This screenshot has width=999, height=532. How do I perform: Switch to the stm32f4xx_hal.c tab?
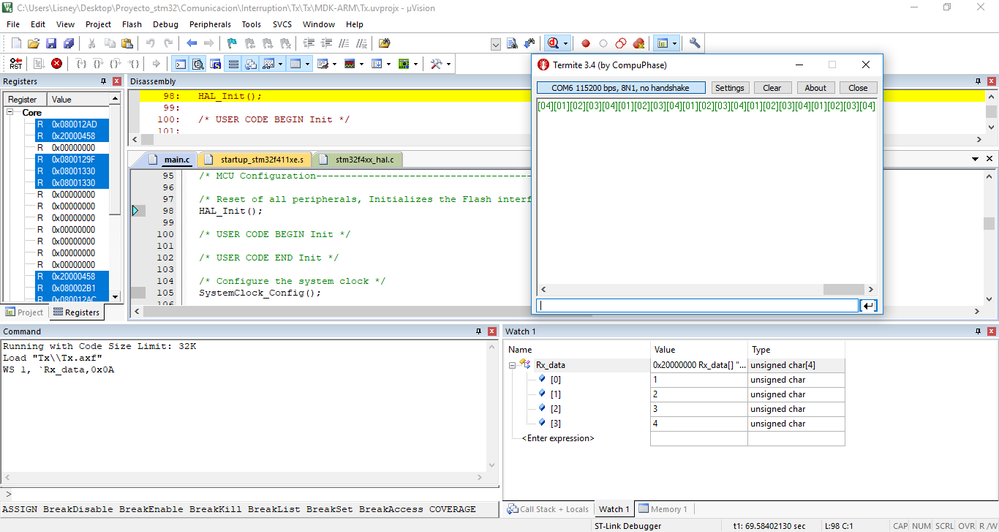tap(357, 159)
